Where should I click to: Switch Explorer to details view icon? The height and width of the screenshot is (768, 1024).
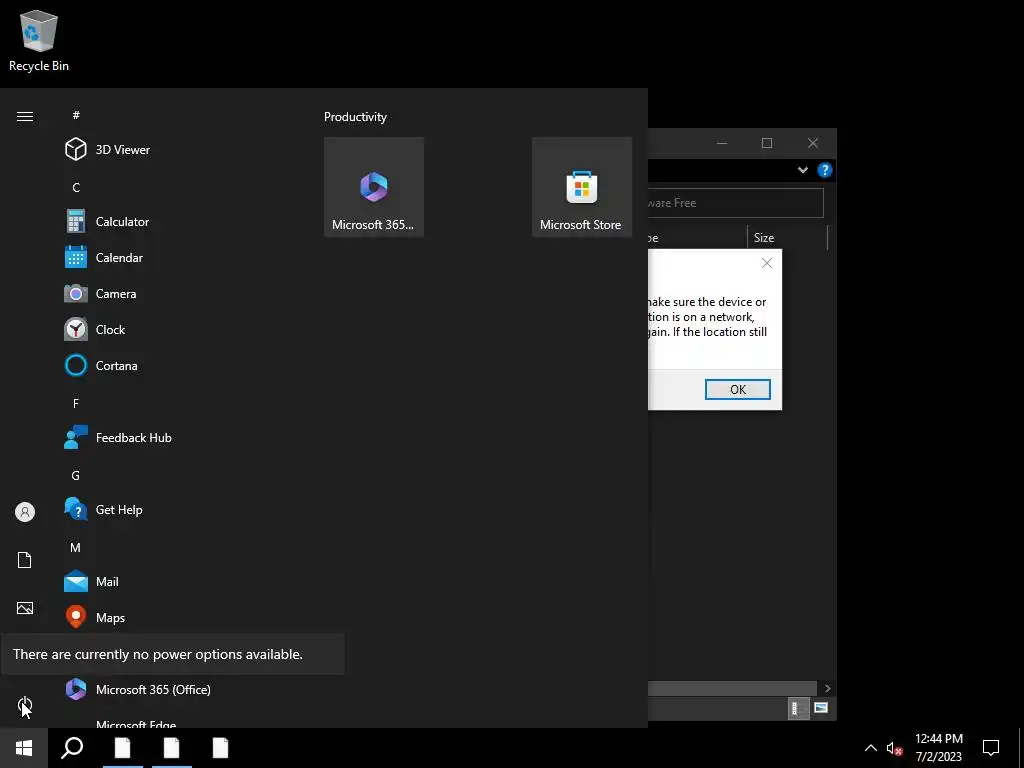click(x=797, y=708)
